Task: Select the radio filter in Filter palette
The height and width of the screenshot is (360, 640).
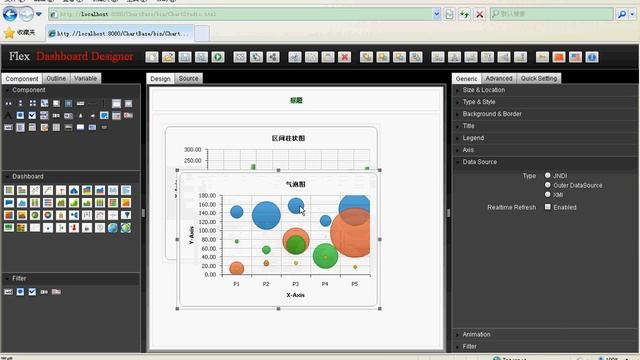Action: (20, 292)
